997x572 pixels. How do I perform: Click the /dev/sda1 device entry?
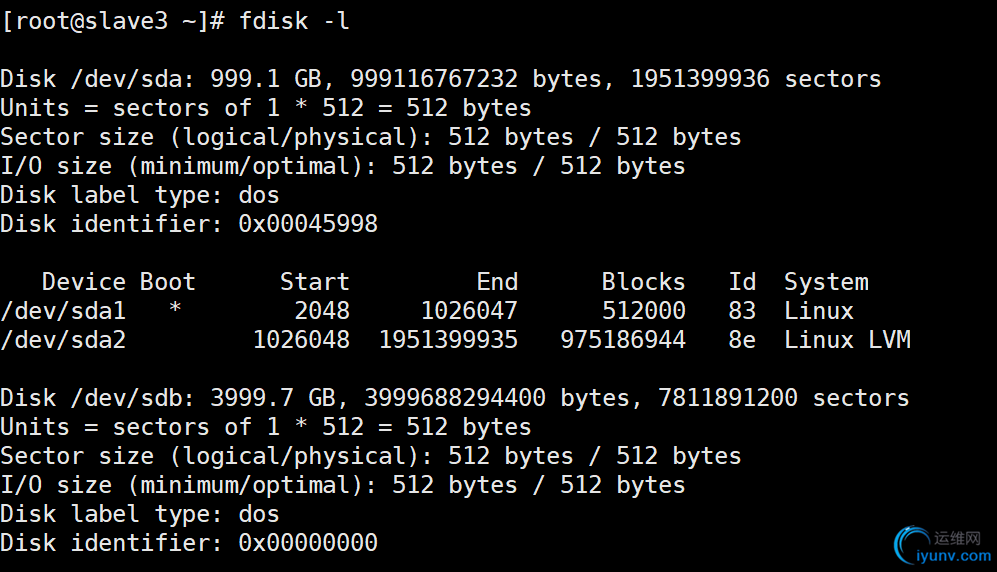click(63, 311)
